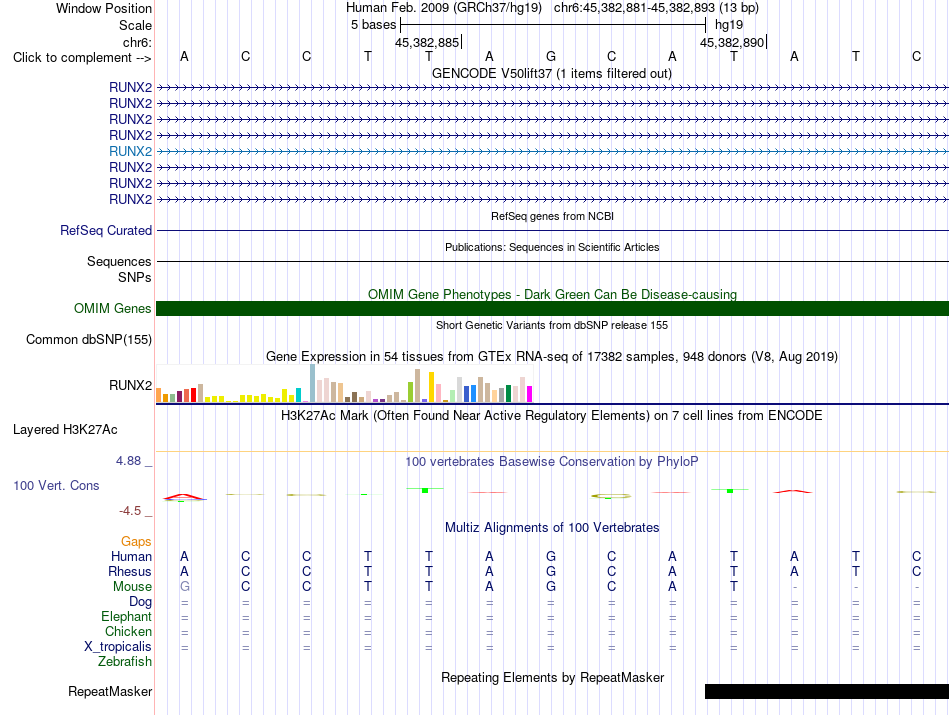Select the Zebrafish species row label

click(x=125, y=662)
